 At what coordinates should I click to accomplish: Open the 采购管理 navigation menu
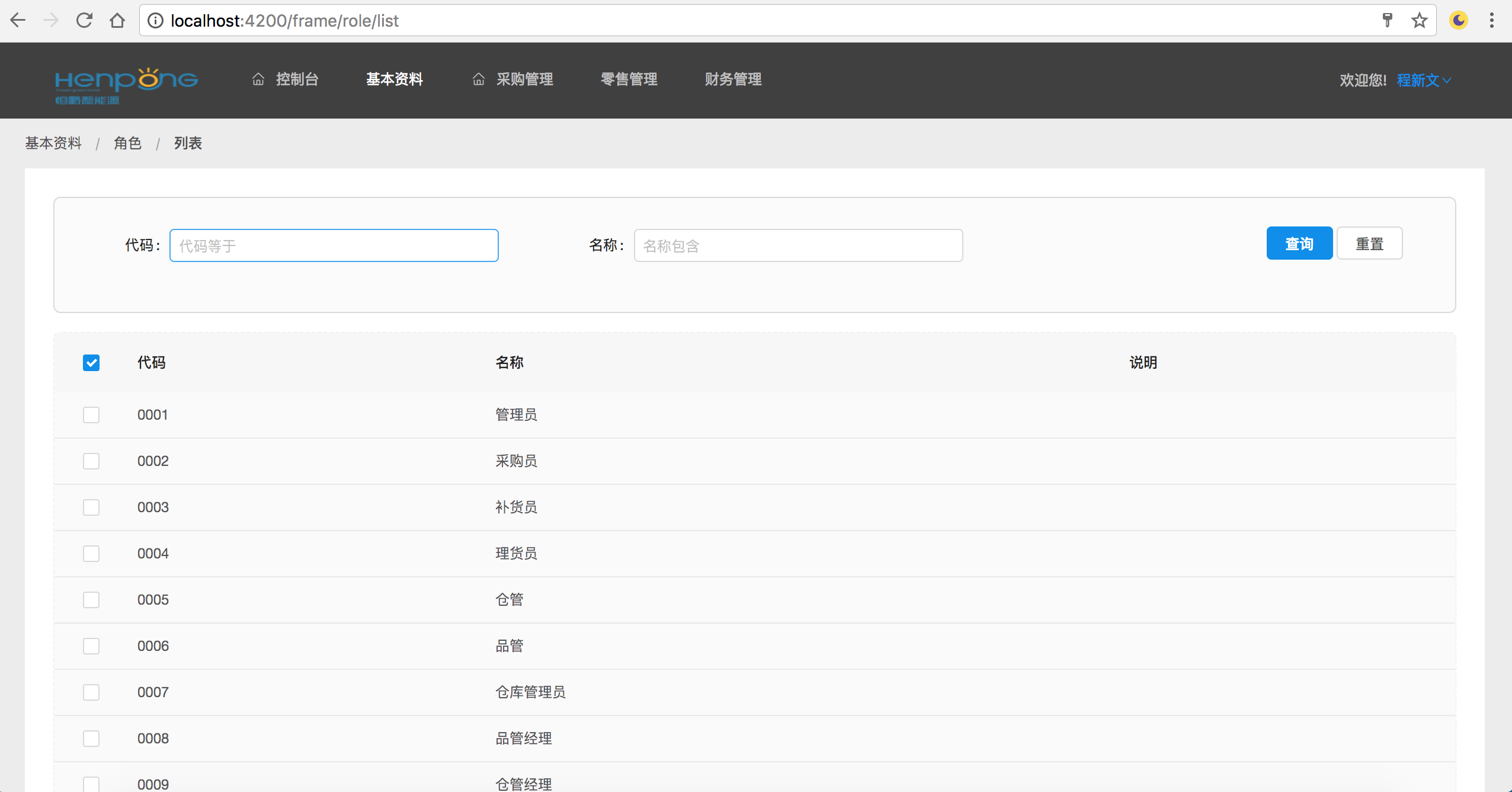(x=524, y=79)
